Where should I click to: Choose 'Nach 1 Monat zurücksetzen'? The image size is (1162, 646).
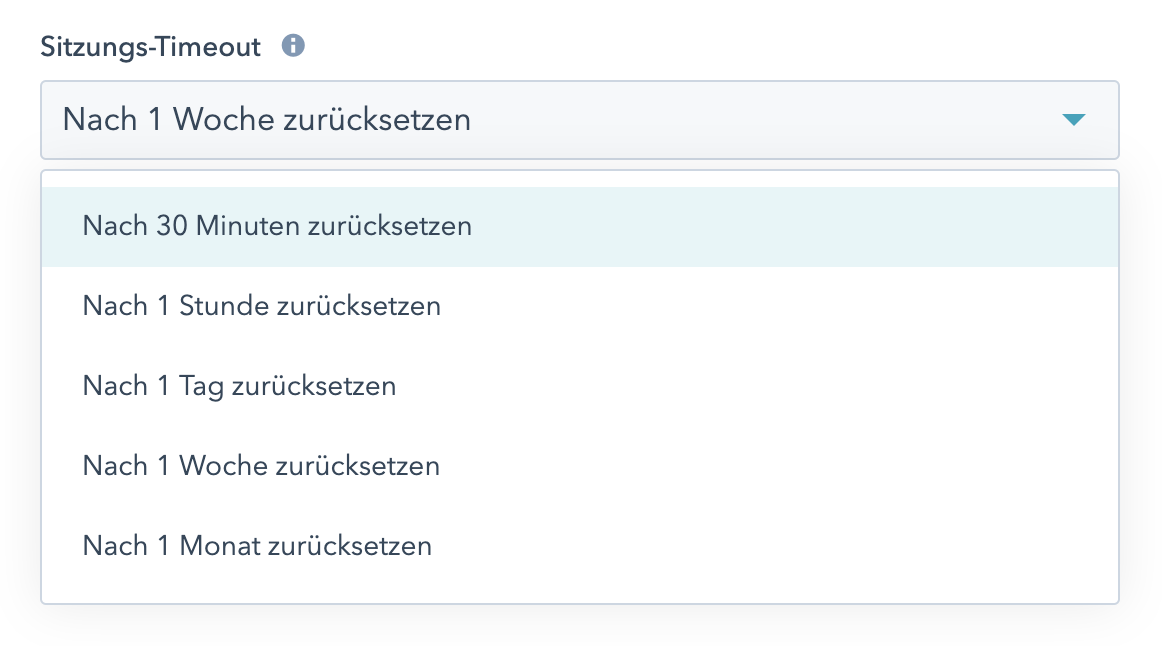(257, 546)
